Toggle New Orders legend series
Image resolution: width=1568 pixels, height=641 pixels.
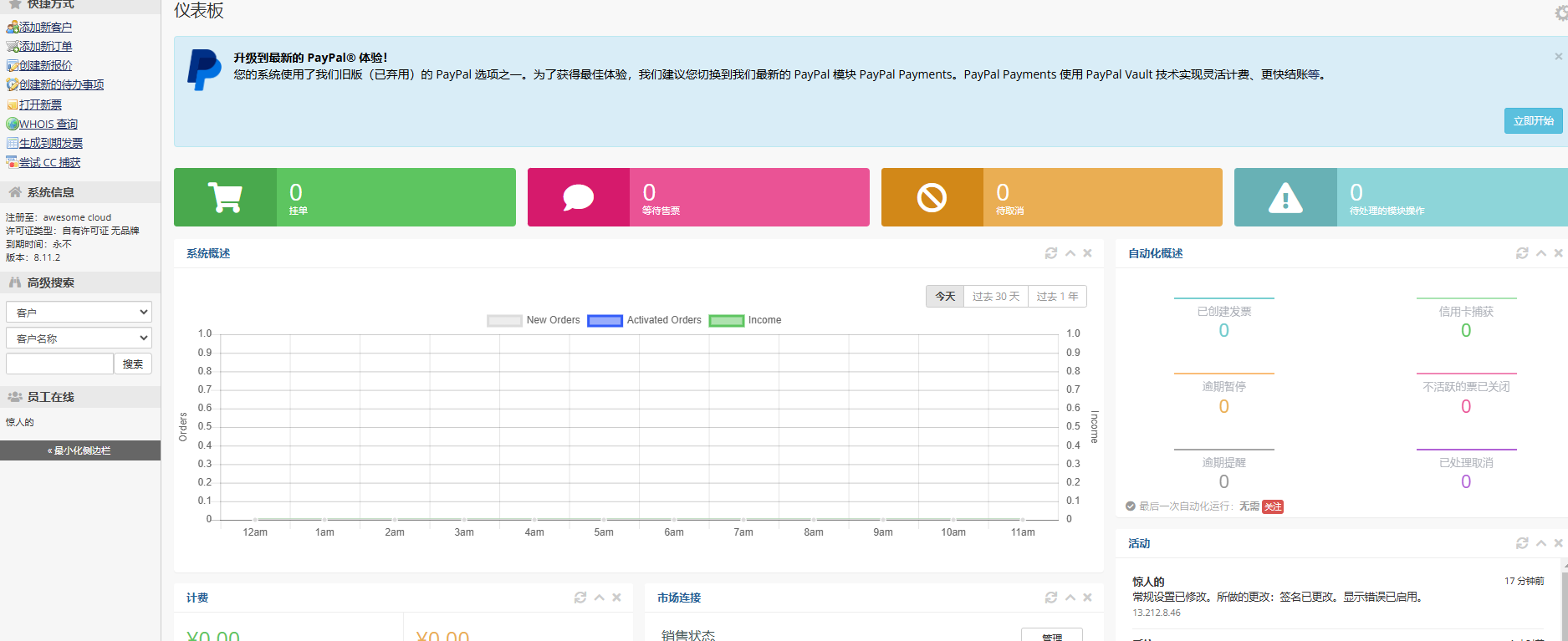(x=534, y=320)
